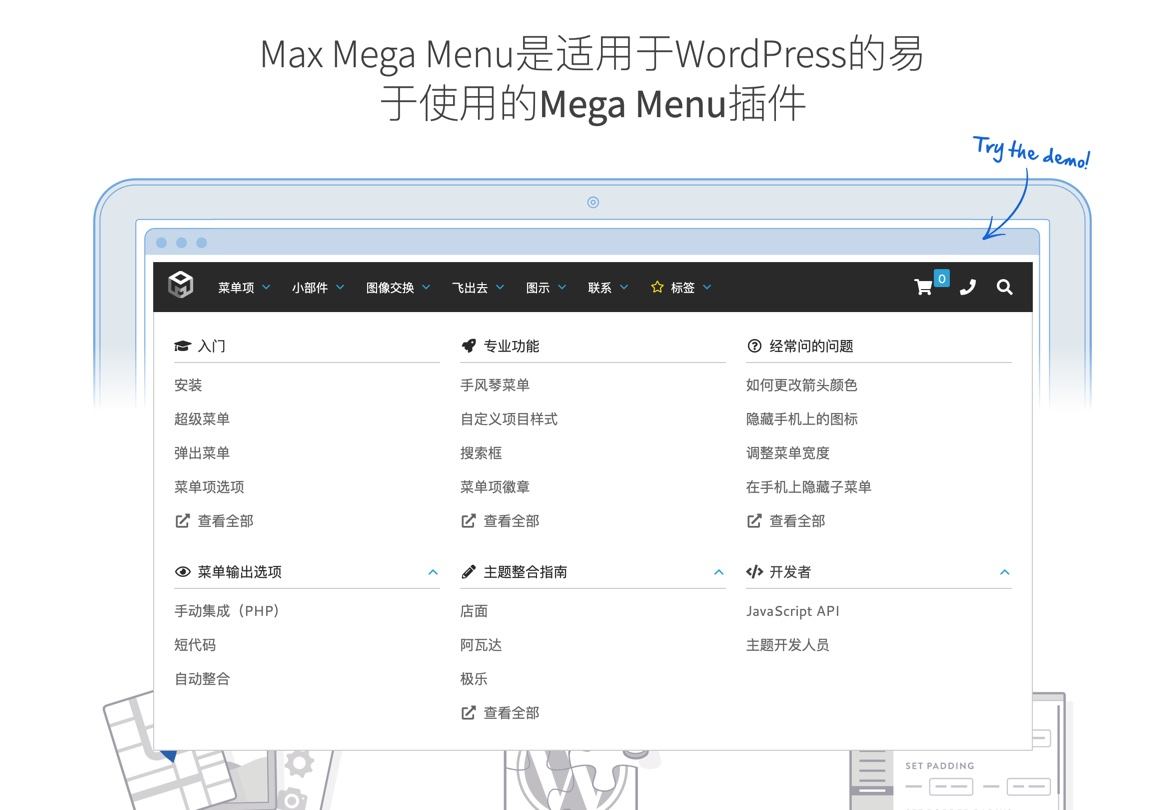Open the 小部件 menu item
Image resolution: width=1171 pixels, height=810 pixels.
point(317,288)
